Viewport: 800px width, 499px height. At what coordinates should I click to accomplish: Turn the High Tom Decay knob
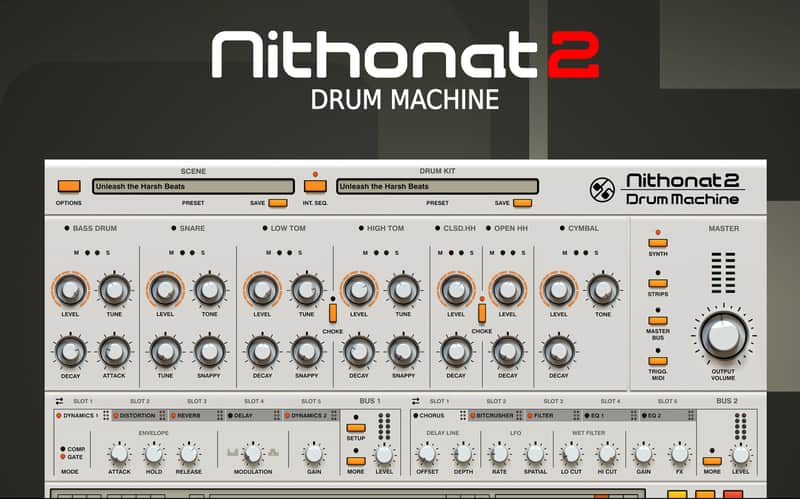click(x=359, y=352)
